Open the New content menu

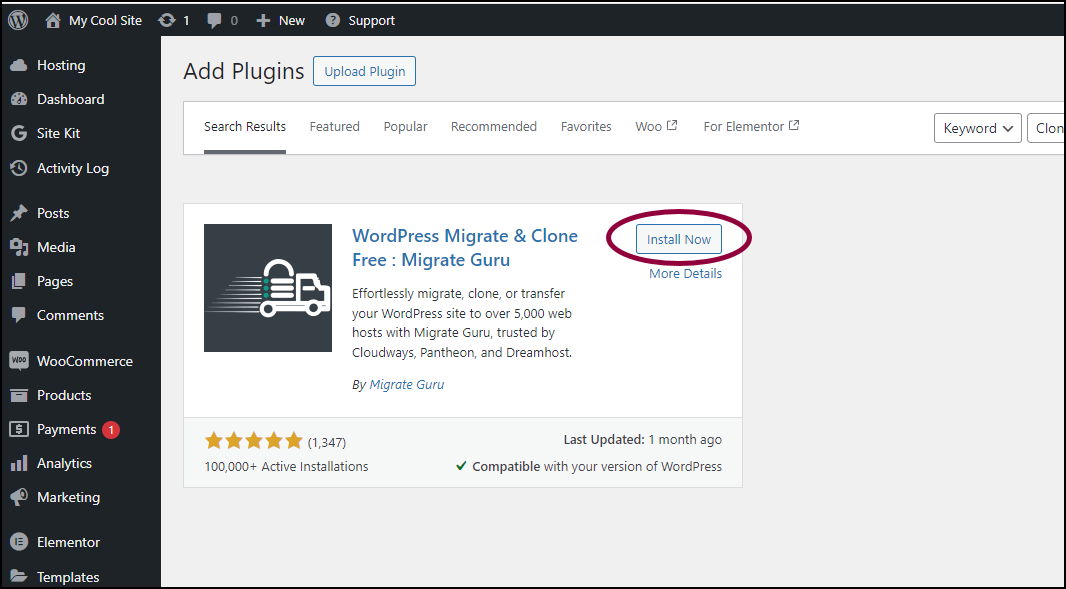click(x=281, y=20)
